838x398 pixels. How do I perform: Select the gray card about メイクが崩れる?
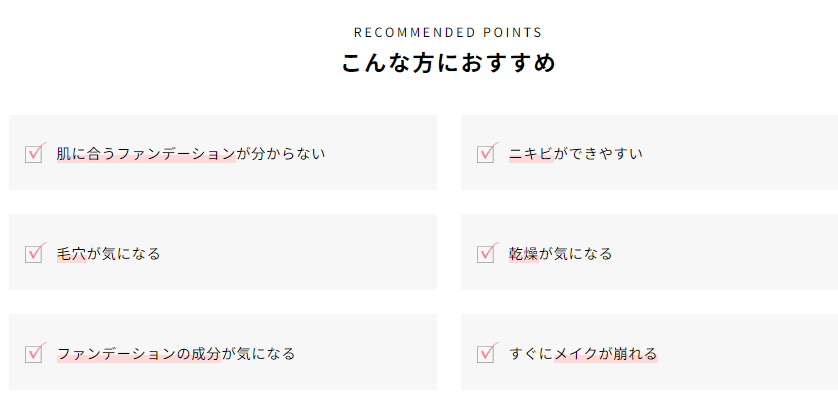pos(649,352)
